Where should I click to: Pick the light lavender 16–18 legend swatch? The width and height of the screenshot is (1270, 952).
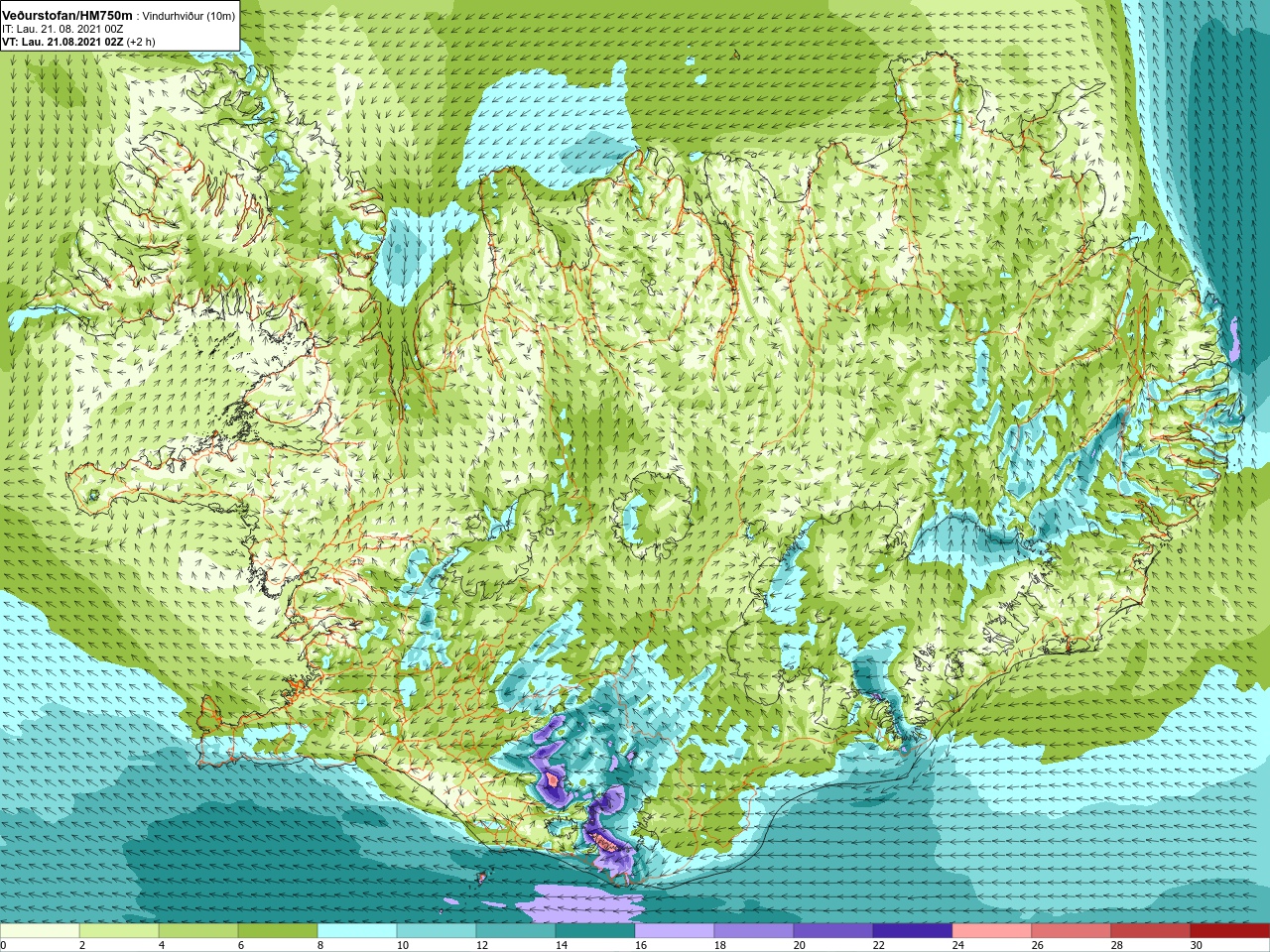click(x=675, y=930)
